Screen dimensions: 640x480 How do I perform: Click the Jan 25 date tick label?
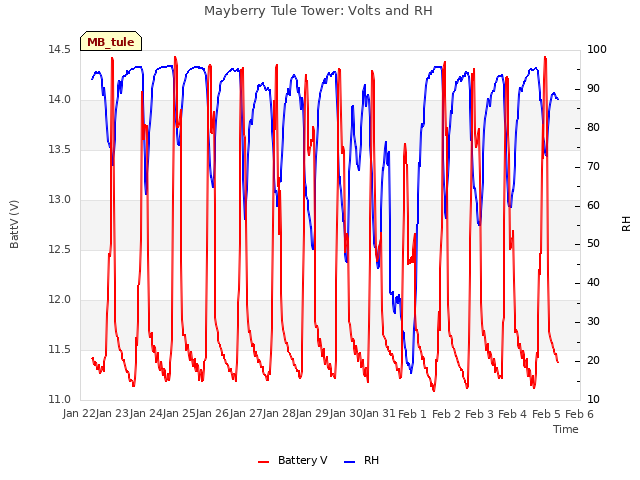(180, 414)
